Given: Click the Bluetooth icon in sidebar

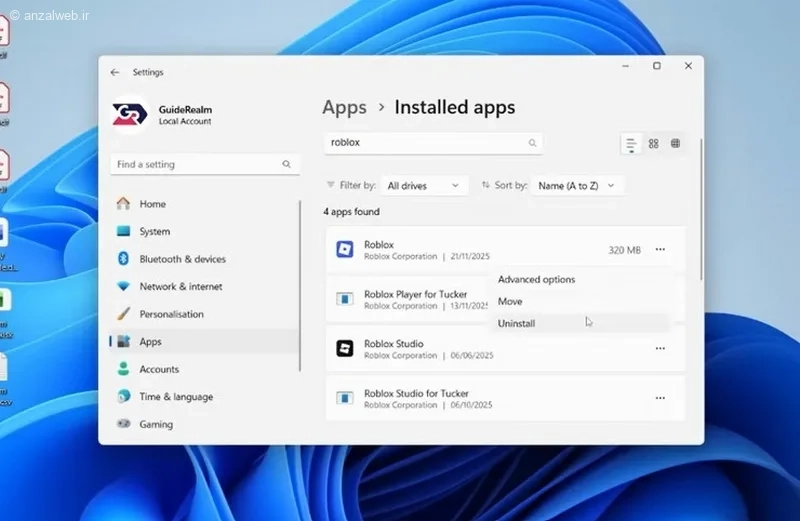Looking at the screenshot, I should pyautogui.click(x=123, y=258).
